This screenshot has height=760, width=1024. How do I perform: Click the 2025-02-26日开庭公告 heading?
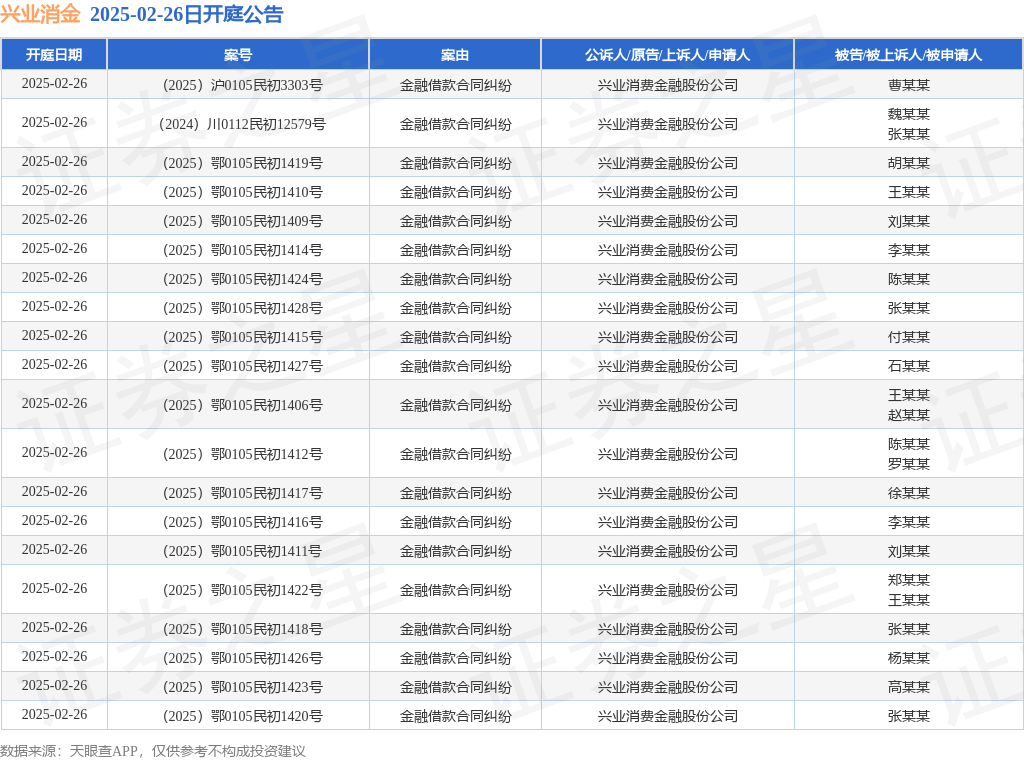[186, 14]
